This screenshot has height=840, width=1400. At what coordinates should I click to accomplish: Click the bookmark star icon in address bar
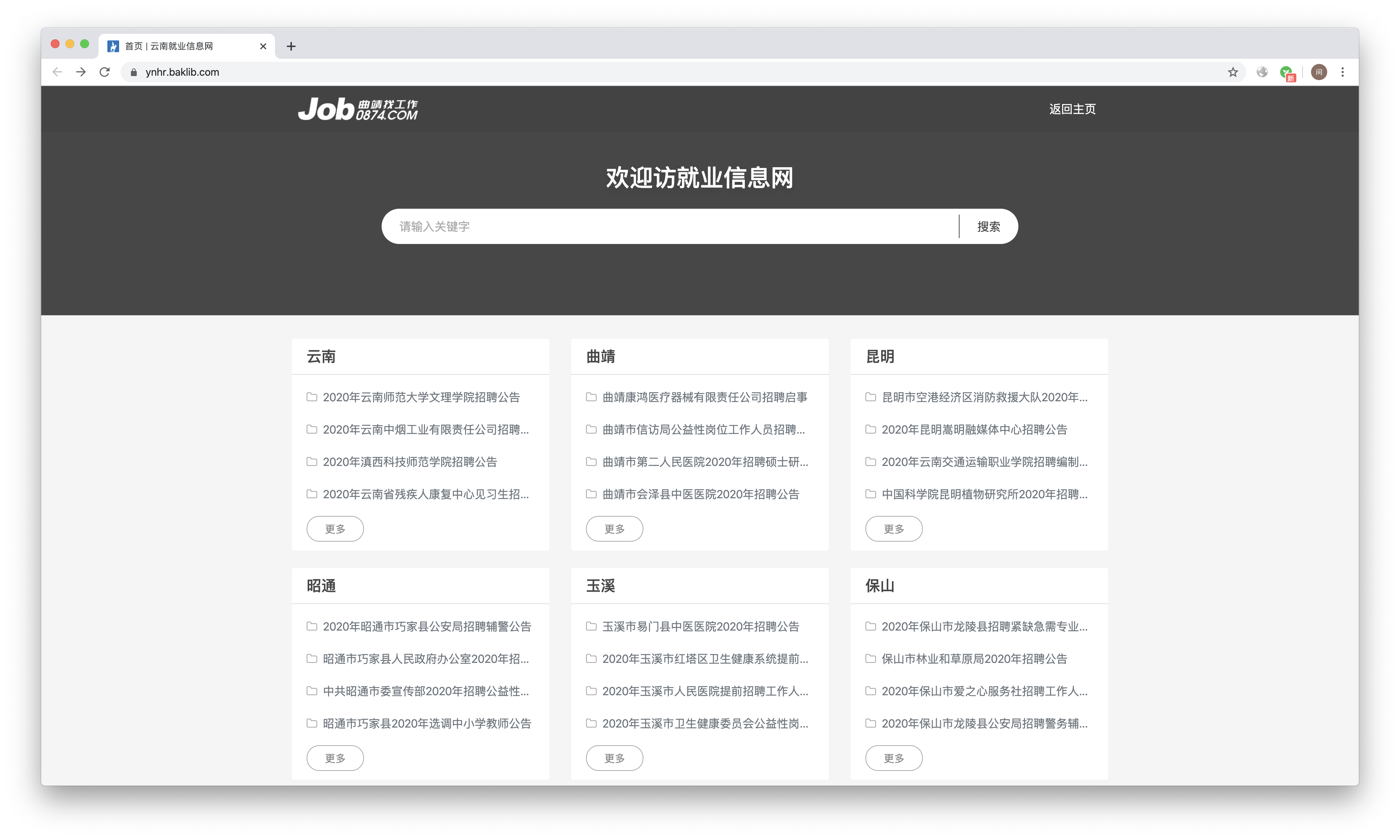point(1232,72)
